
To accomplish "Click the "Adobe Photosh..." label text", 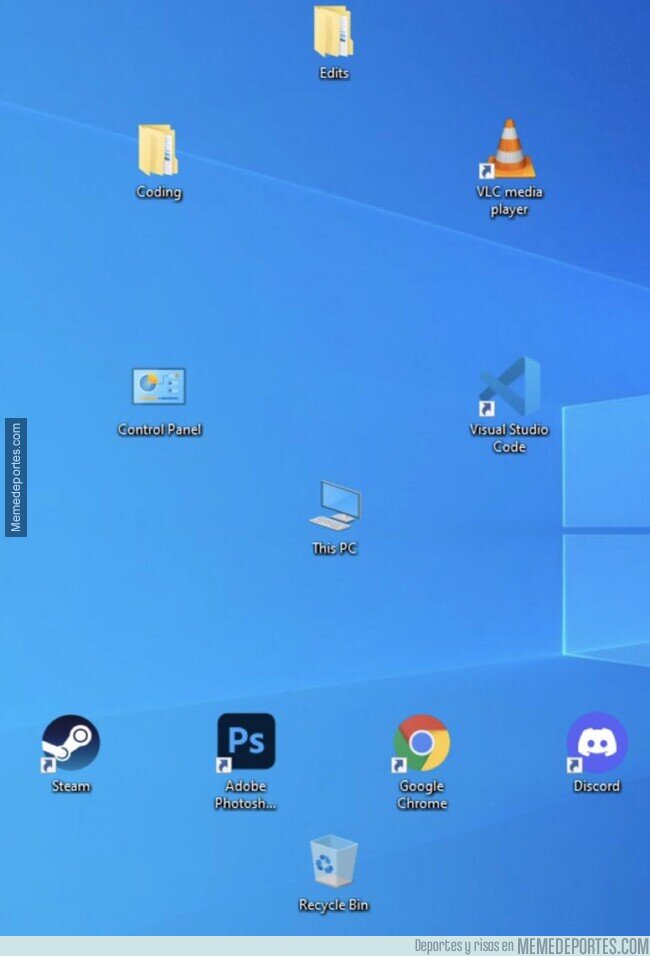I will pos(246,794).
